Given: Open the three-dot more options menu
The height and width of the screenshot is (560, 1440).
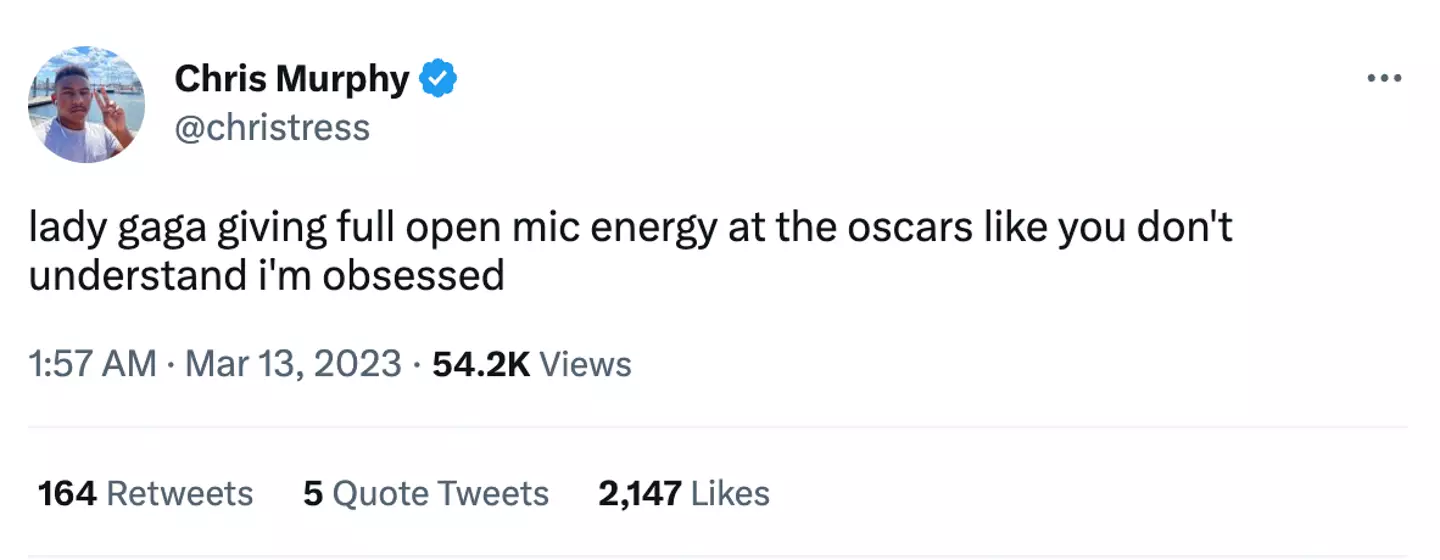Looking at the screenshot, I should click(1385, 79).
